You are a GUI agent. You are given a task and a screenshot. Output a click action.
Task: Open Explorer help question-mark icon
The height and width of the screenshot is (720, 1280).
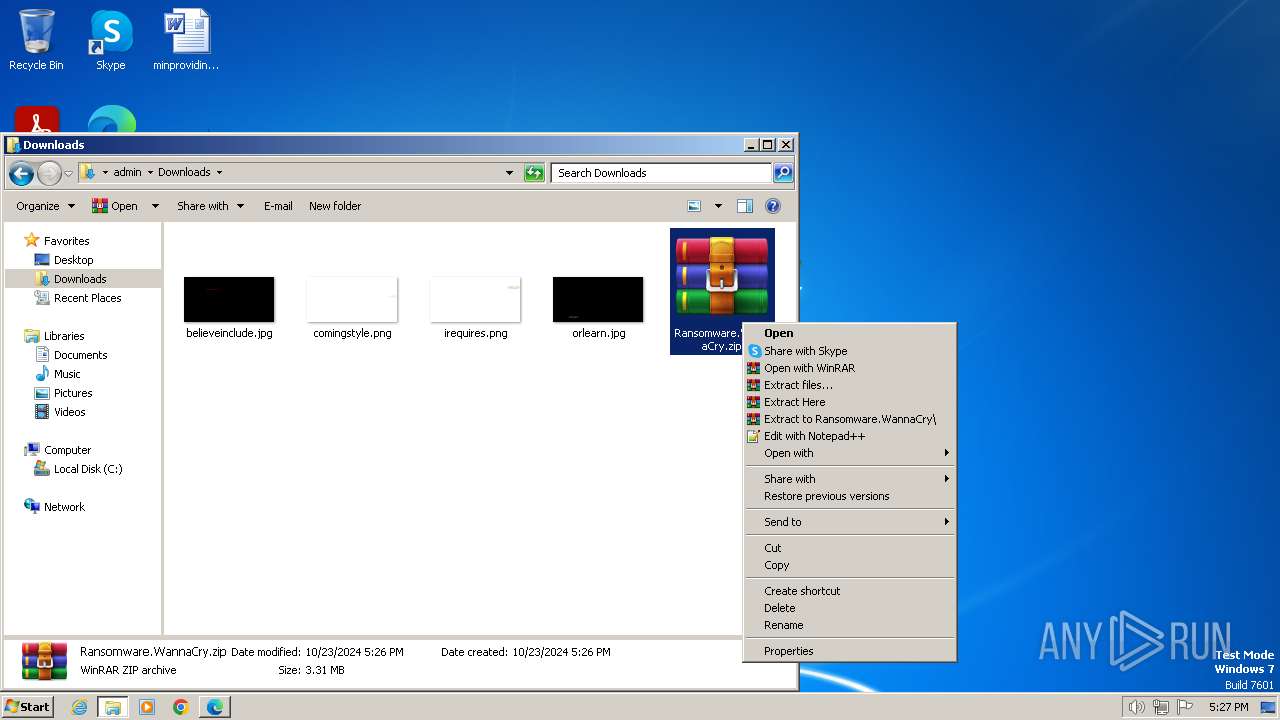point(772,206)
